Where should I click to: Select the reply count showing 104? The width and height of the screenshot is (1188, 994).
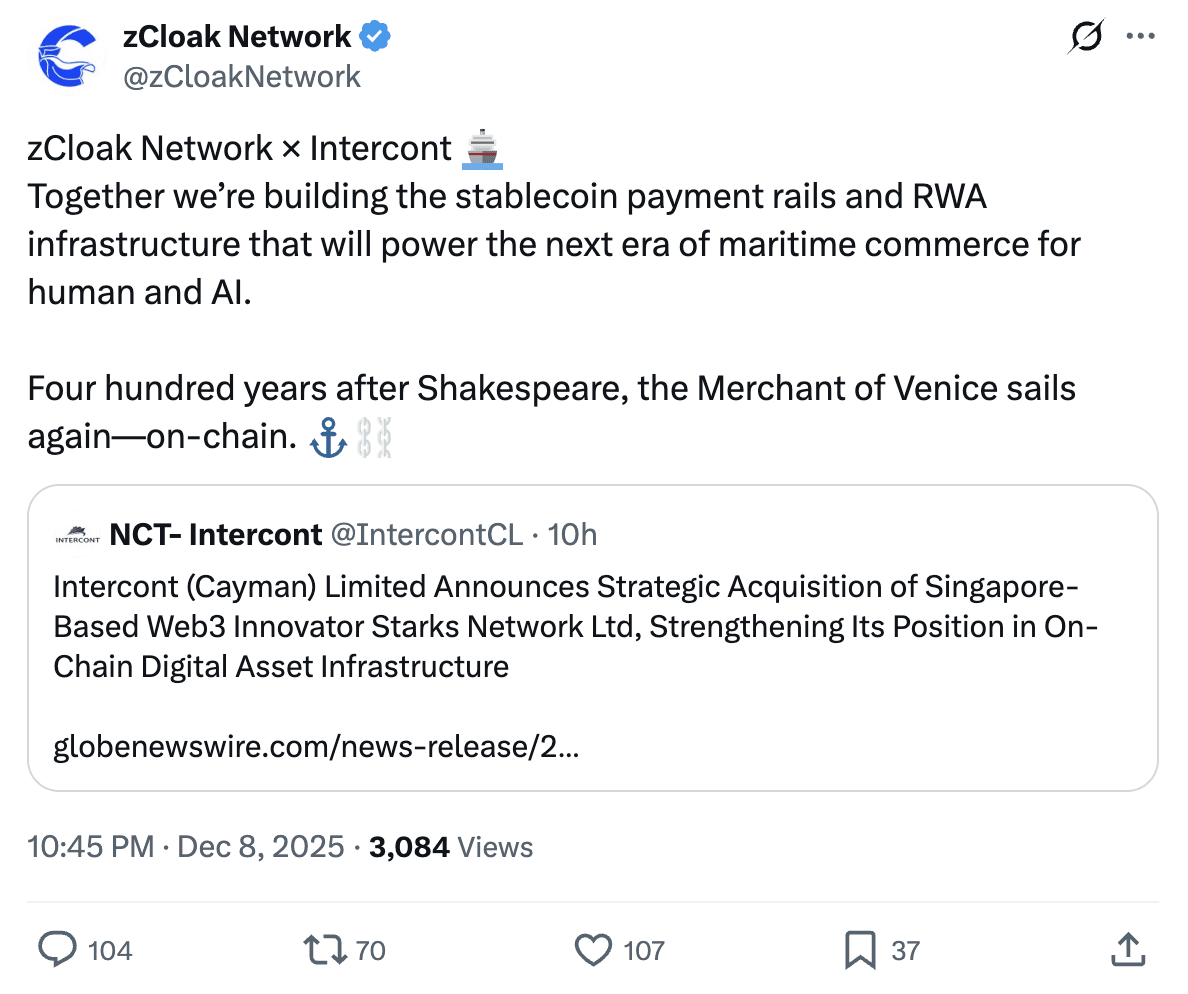[112, 951]
